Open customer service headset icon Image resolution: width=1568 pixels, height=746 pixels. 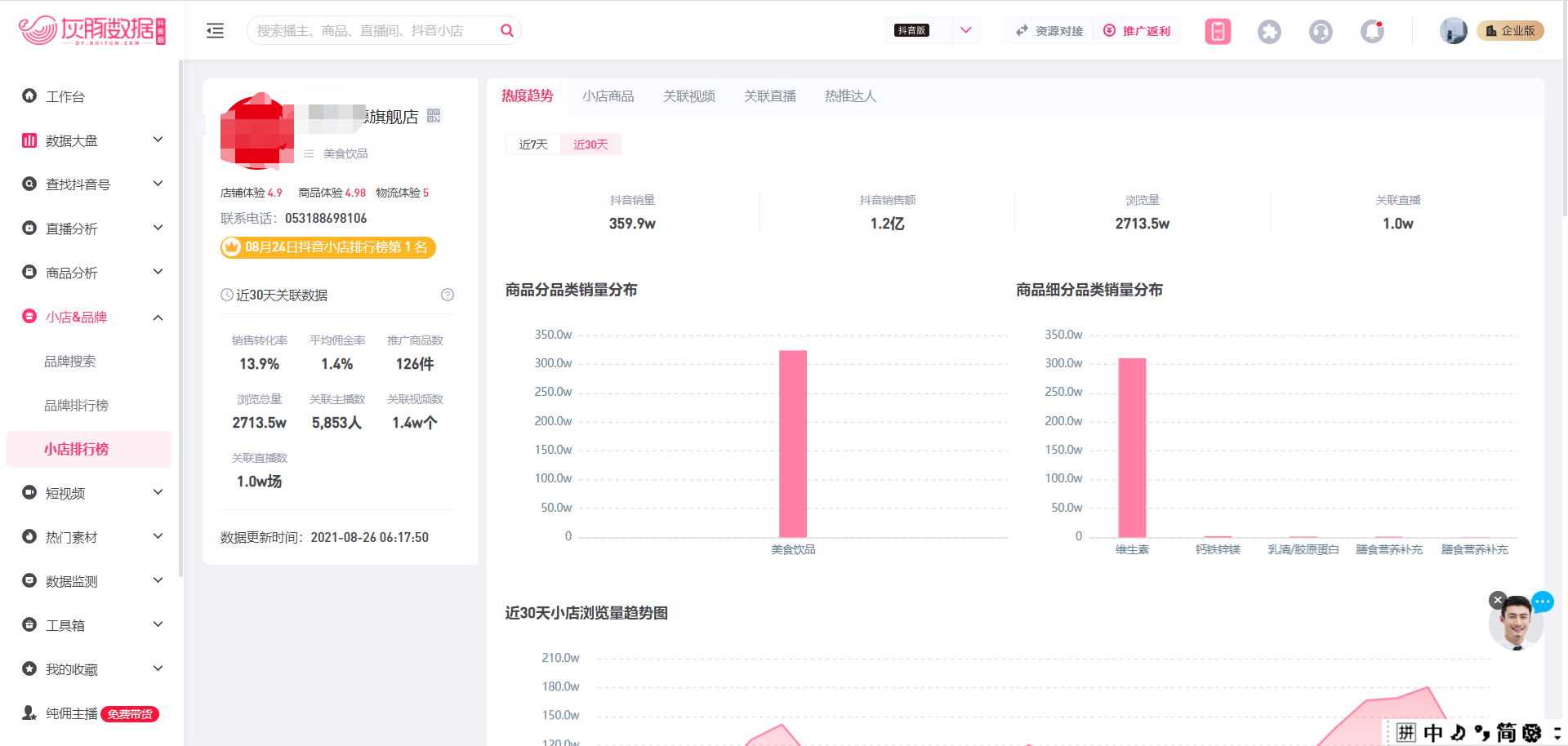click(x=1321, y=31)
